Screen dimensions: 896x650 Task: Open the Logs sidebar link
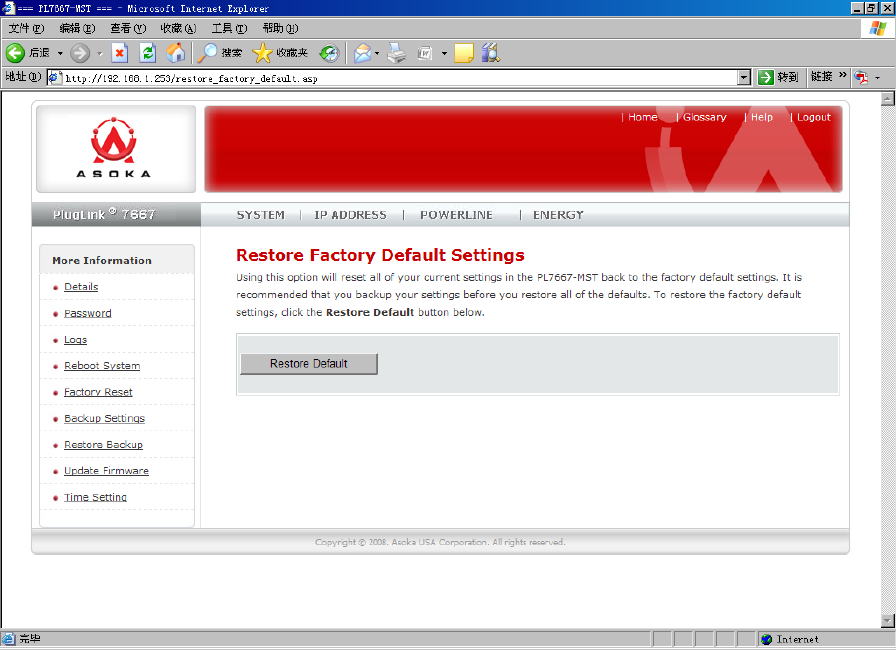coord(75,339)
